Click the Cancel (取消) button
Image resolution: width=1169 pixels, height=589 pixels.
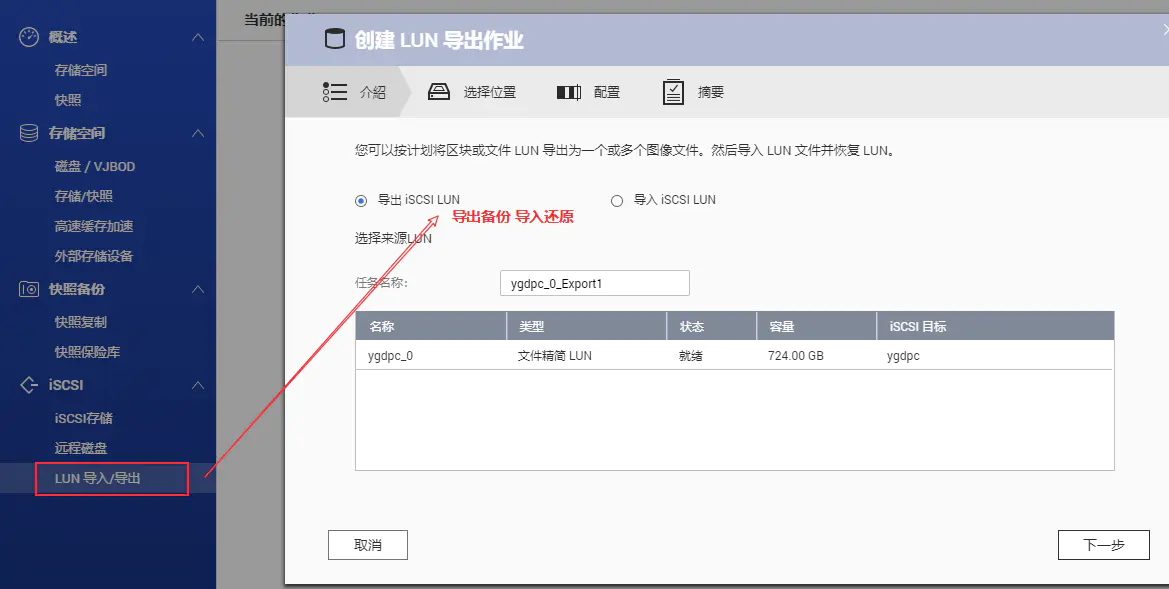[367, 545]
